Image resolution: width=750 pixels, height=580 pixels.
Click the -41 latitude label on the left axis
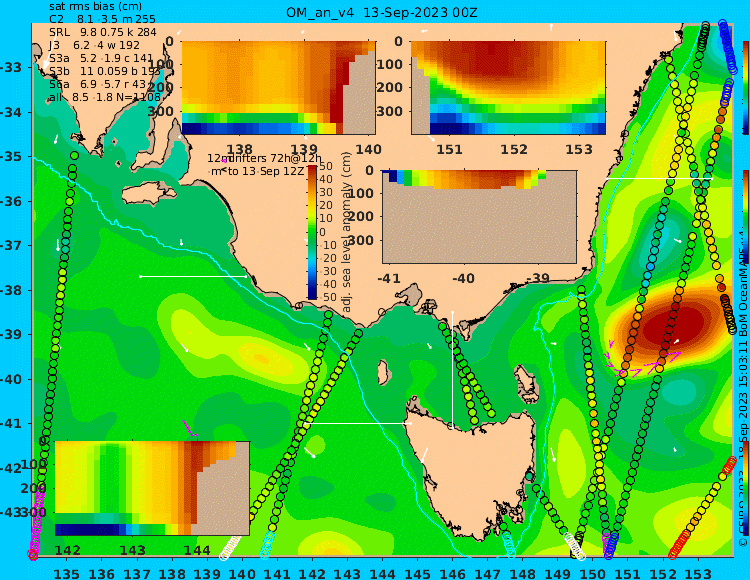[x=11, y=424]
